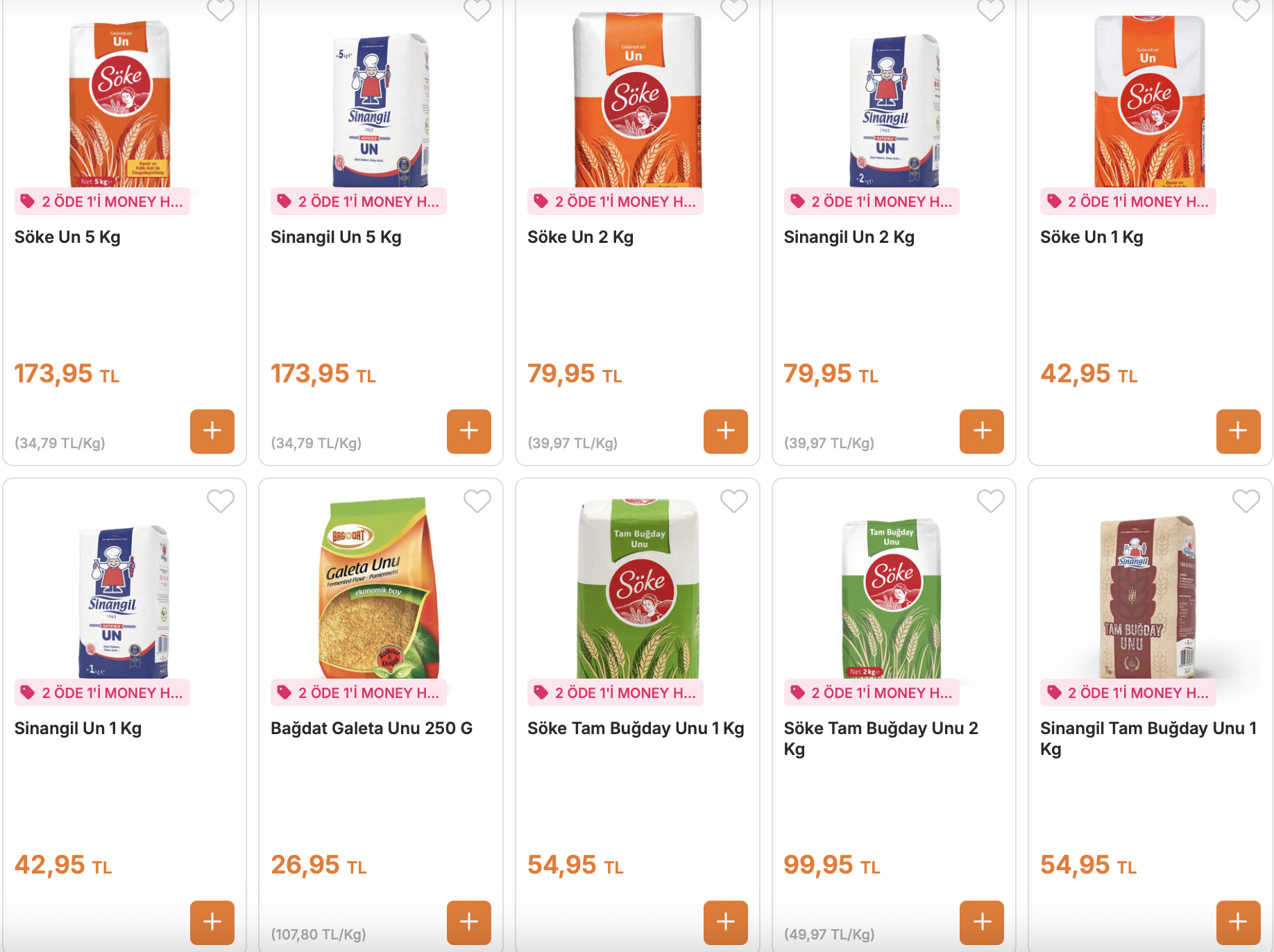Favorite Sinangil Un 1 Kg with heart
Image resolution: width=1274 pixels, height=952 pixels.
(x=221, y=501)
